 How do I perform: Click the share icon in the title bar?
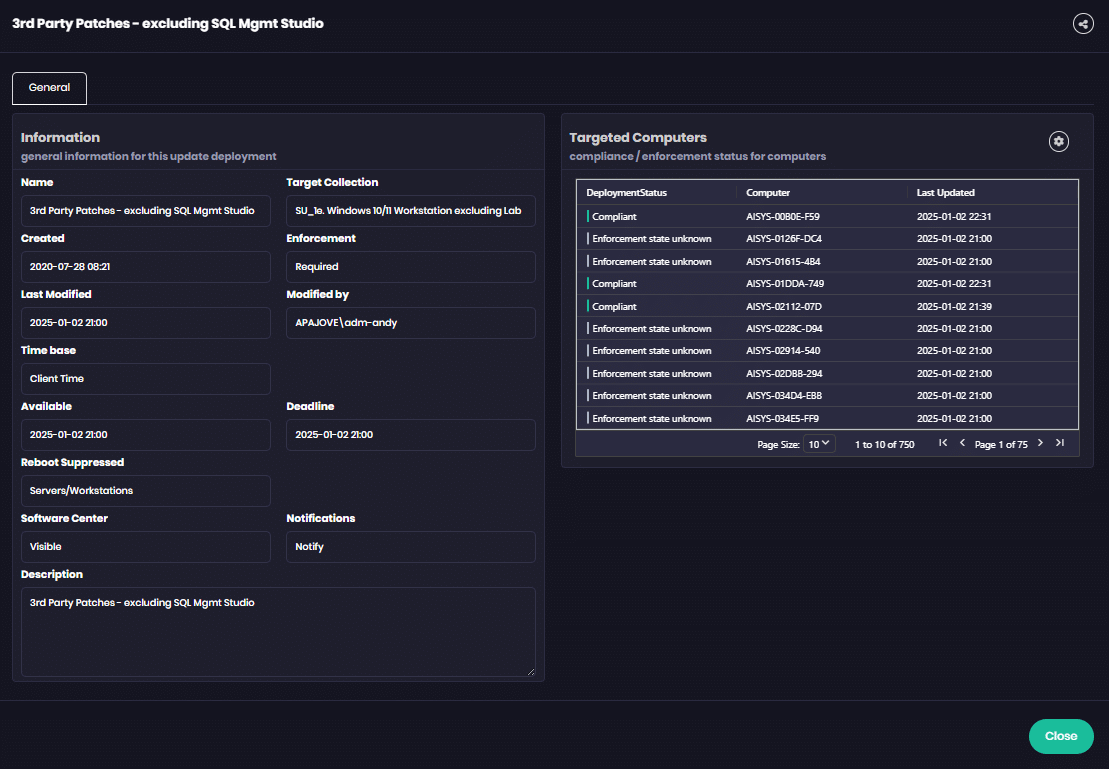pos(1083,24)
